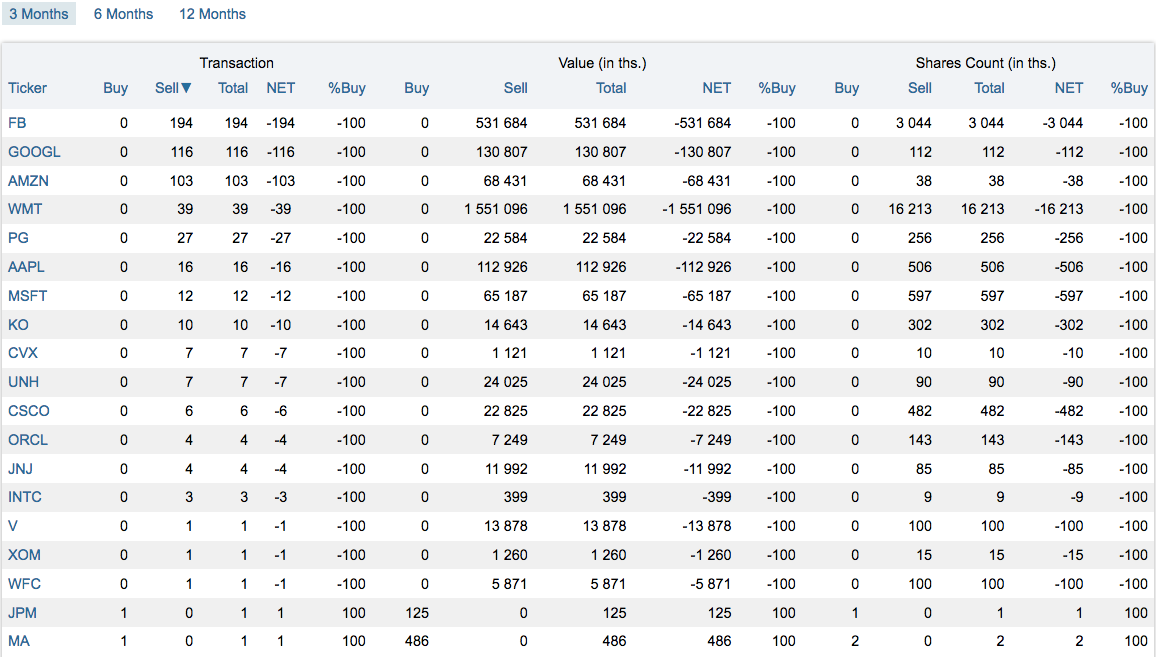This screenshot has height=657, width=1156.
Task: Select the 12 Months tab
Action: point(212,14)
